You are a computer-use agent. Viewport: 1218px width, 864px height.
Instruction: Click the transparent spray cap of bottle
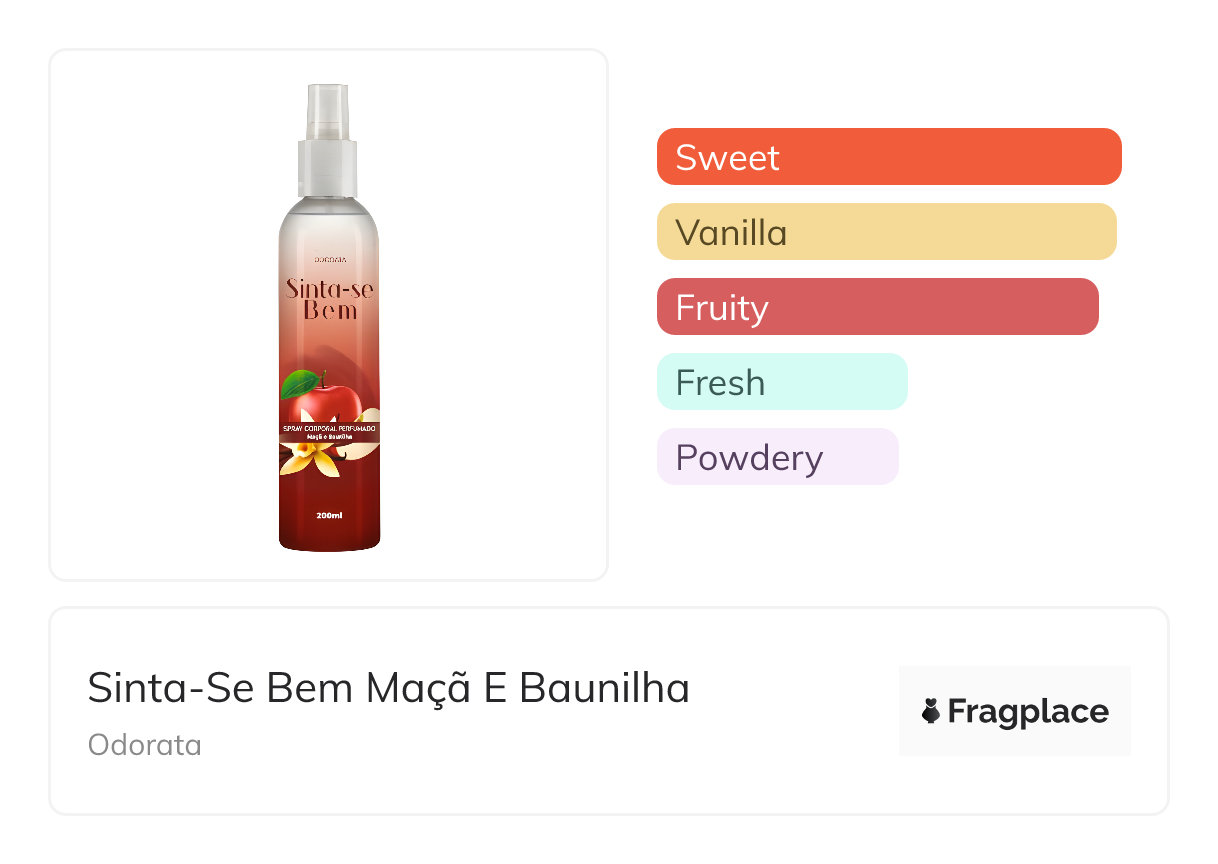328,140
